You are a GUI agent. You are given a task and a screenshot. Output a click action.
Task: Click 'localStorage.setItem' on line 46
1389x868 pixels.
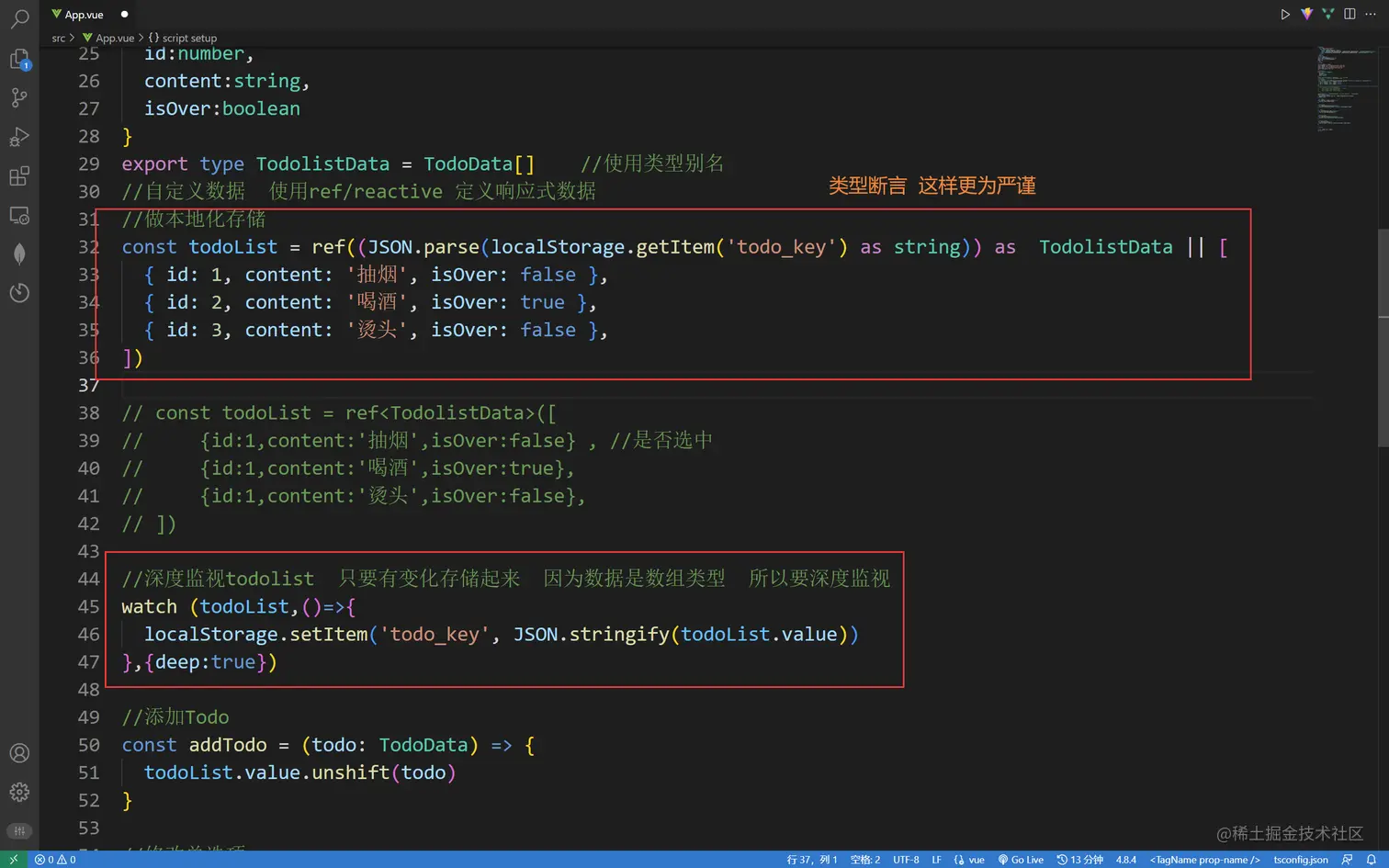pos(256,635)
